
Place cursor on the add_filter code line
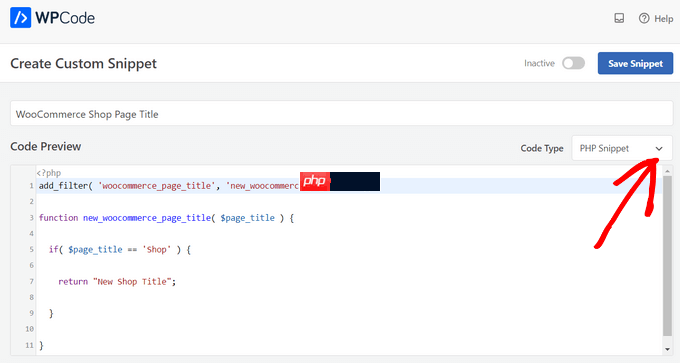coord(349,186)
